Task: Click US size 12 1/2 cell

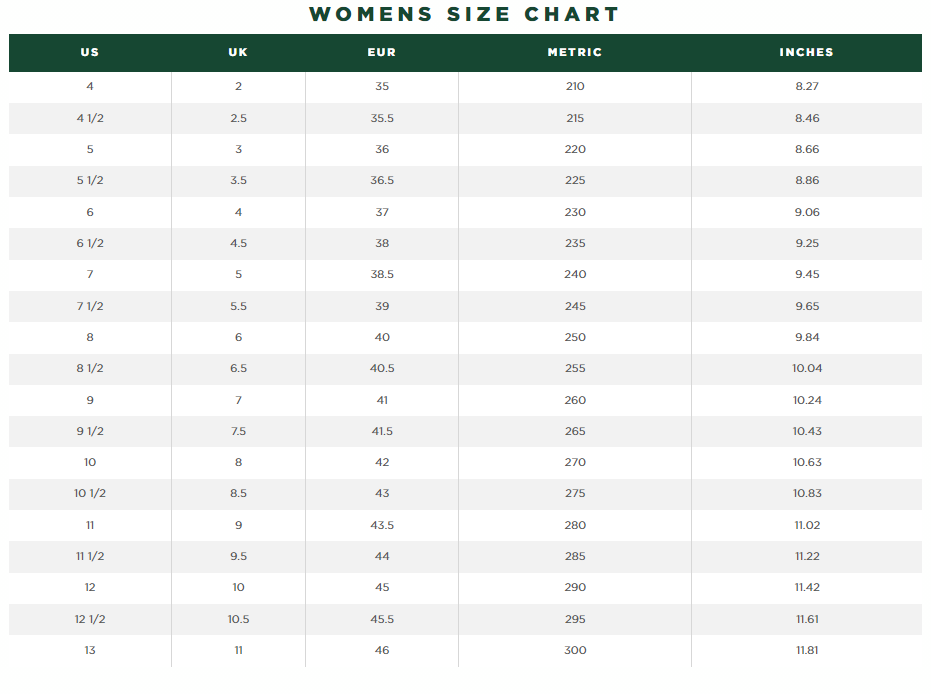Action: [90, 619]
